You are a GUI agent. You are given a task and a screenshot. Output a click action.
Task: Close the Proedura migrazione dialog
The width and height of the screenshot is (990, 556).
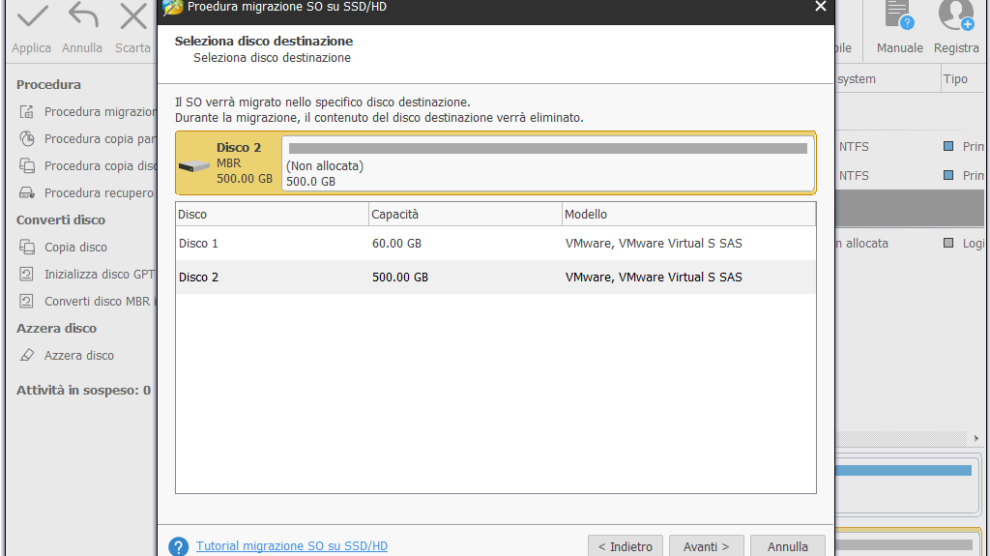(820, 7)
